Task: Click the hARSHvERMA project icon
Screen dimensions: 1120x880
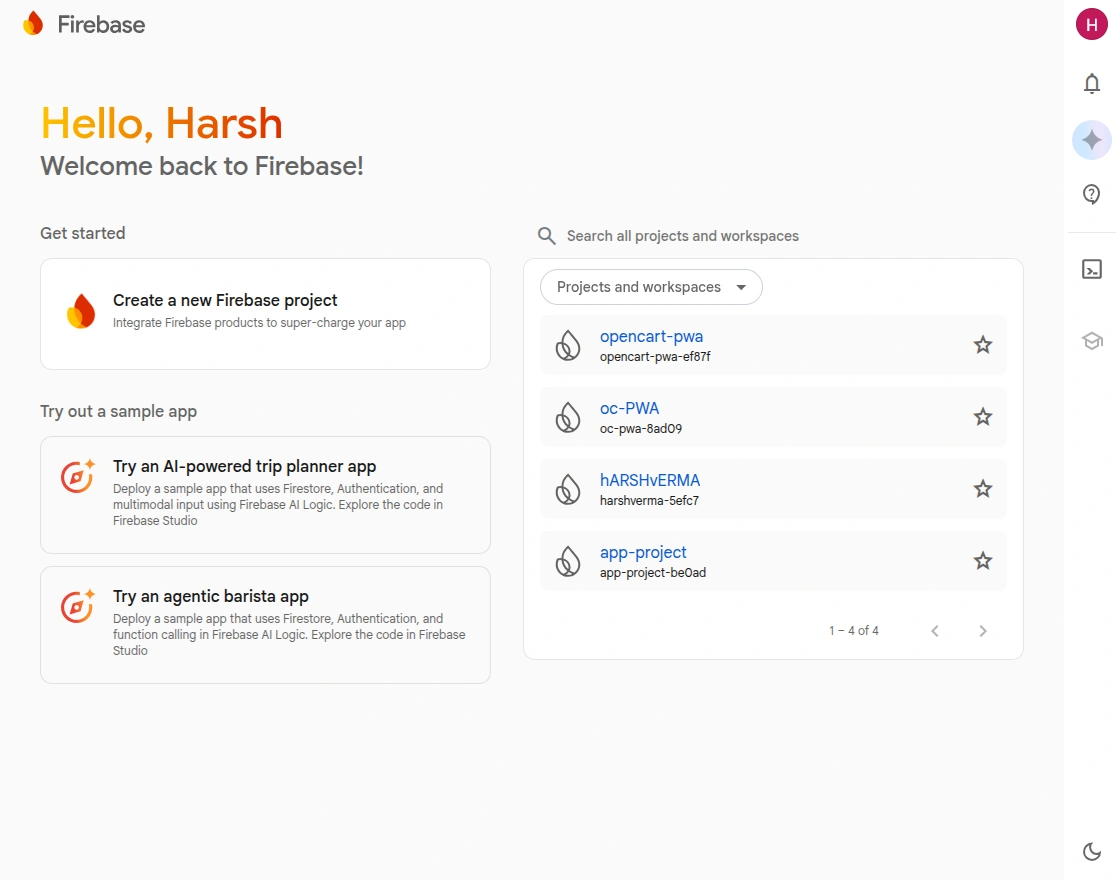Action: [568, 489]
